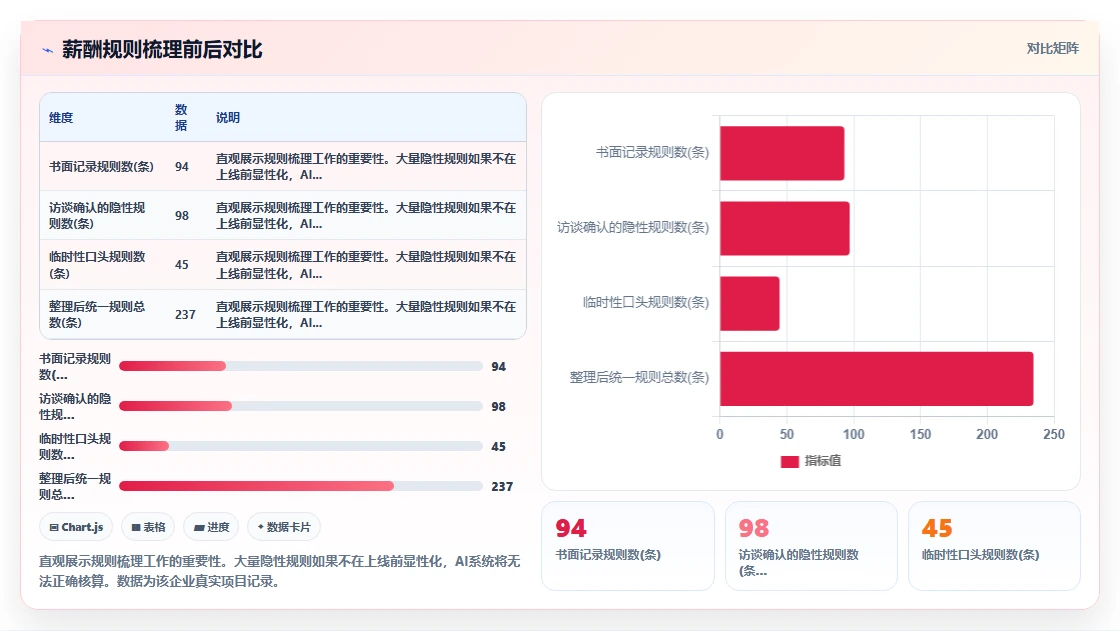Click the progress bar valued 45
Image resolution: width=1120 pixels, height=631 pixels.
(x=301, y=447)
